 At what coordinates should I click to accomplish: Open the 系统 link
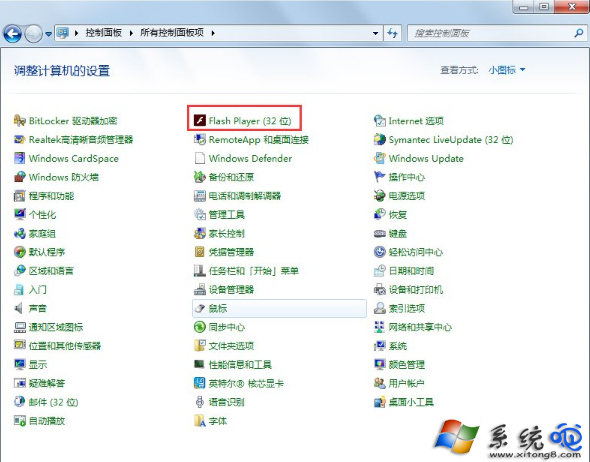pyautogui.click(x=398, y=346)
